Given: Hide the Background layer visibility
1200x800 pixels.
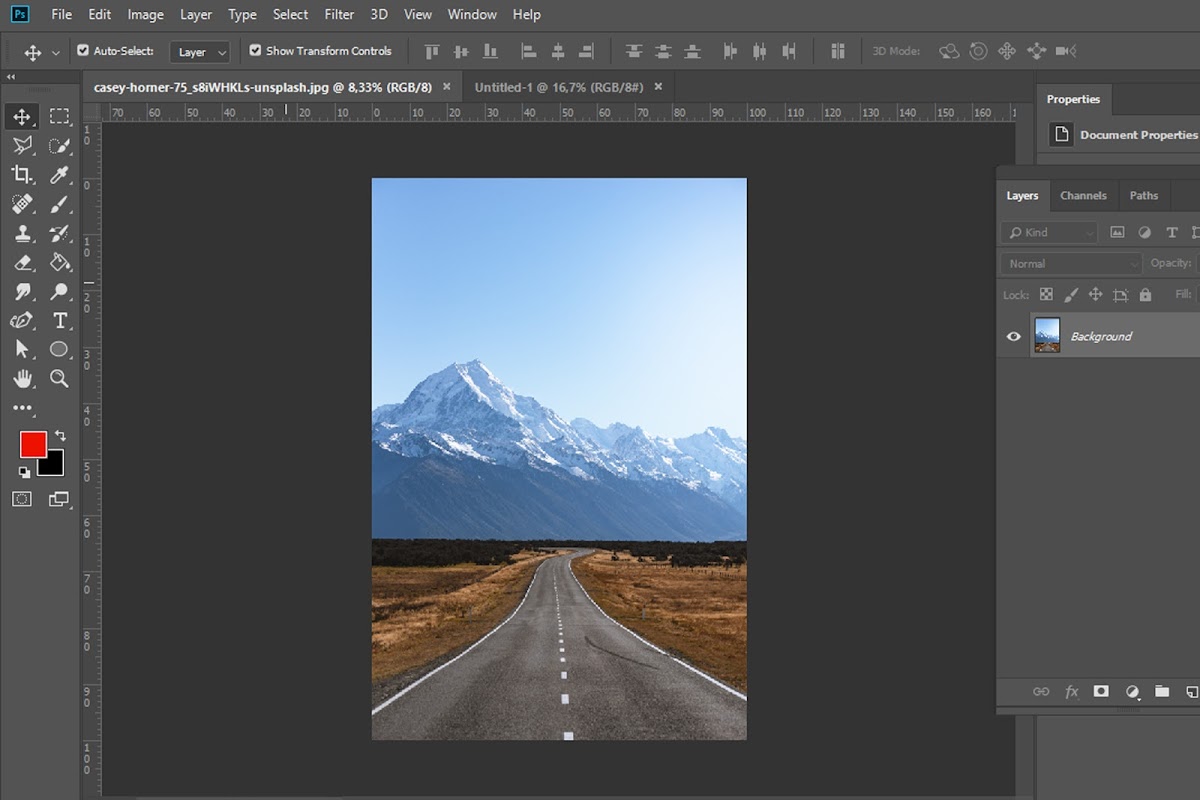Looking at the screenshot, I should click(x=1013, y=335).
